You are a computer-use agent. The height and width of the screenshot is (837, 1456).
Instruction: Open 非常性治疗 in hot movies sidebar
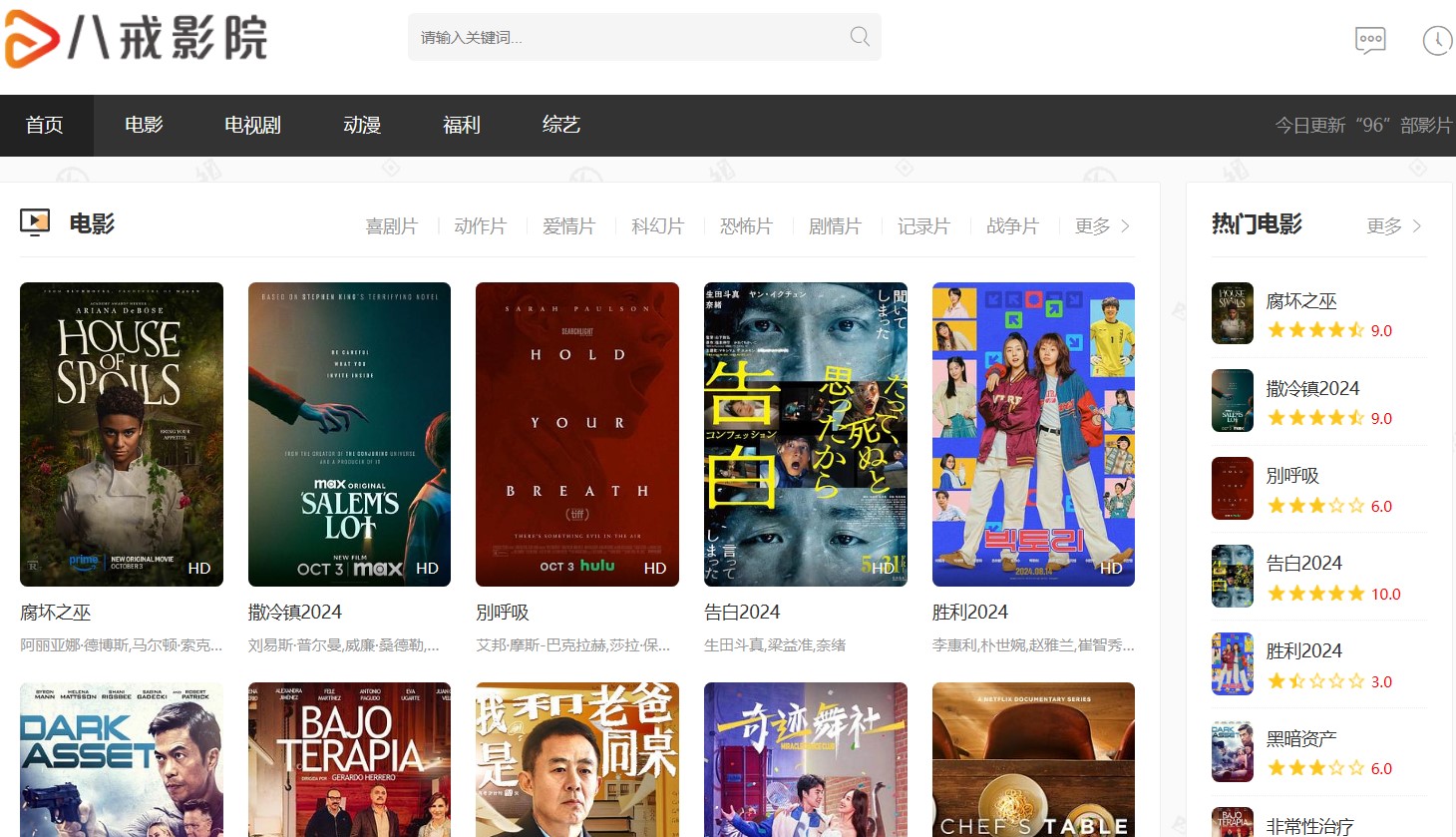click(x=1309, y=826)
